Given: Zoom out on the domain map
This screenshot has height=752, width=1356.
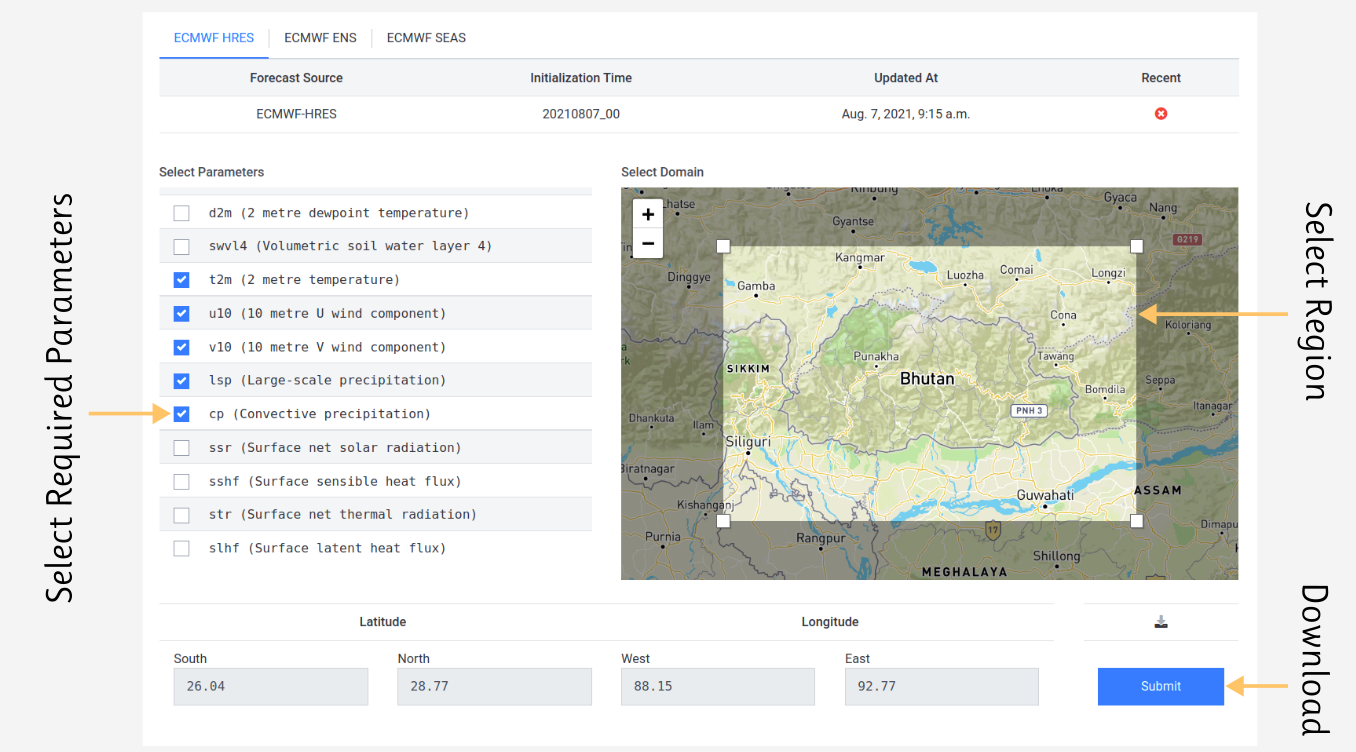Looking at the screenshot, I should [x=648, y=243].
